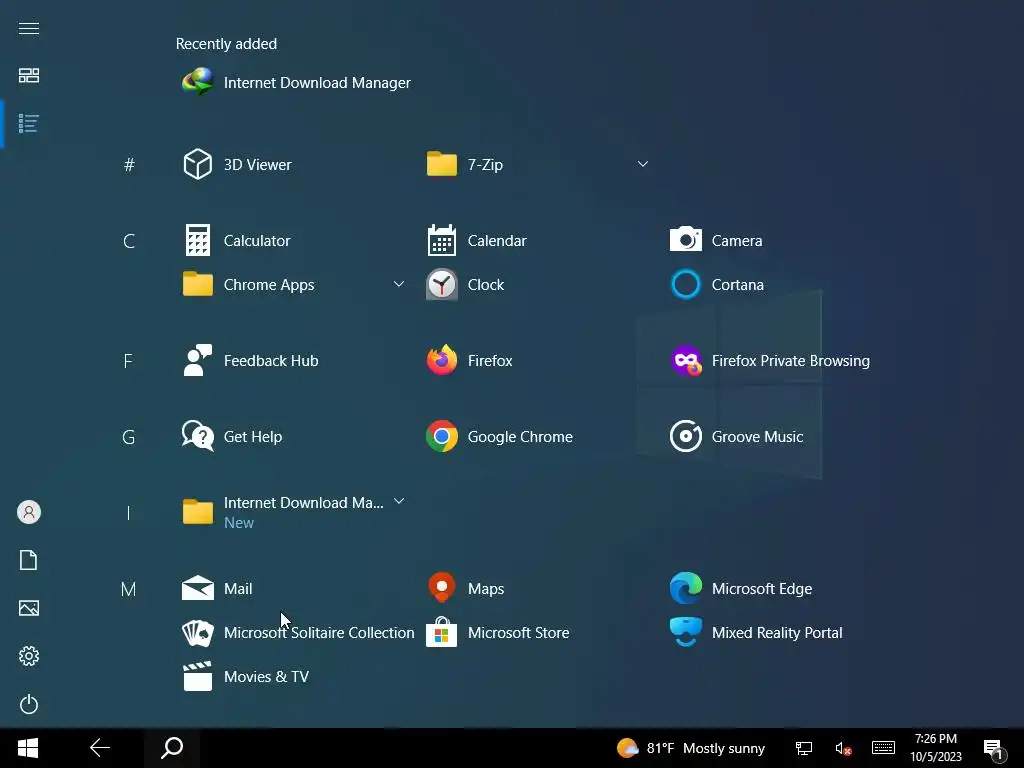Launch Cortana

coord(717,285)
